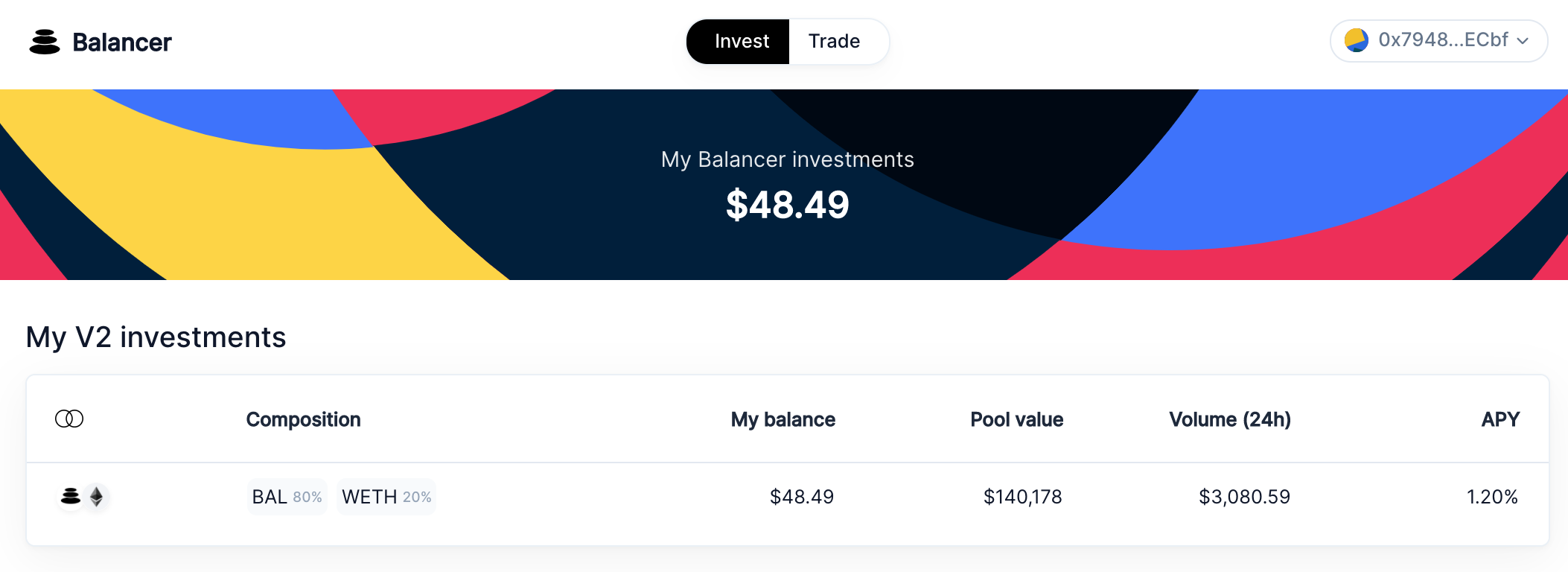Sort by APY column header

point(1500,419)
